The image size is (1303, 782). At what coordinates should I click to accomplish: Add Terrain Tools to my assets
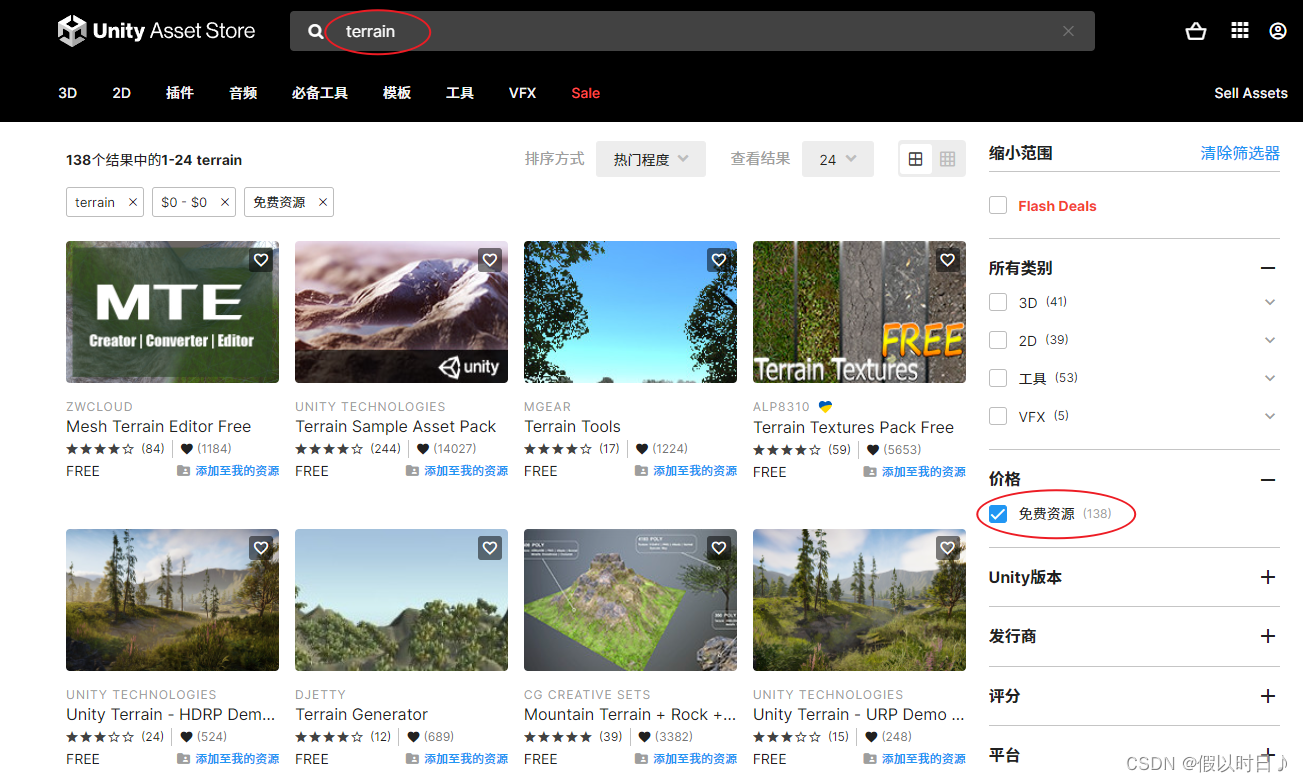coord(687,471)
